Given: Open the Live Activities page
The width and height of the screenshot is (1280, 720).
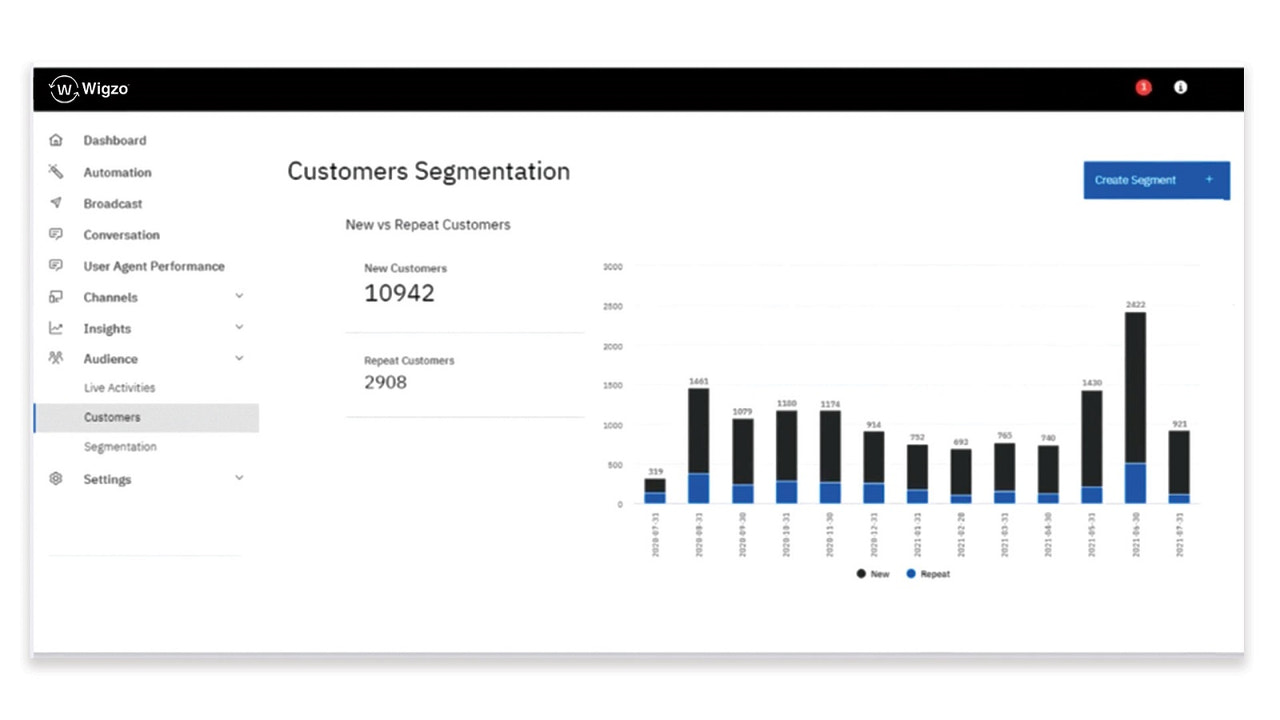Looking at the screenshot, I should 119,387.
